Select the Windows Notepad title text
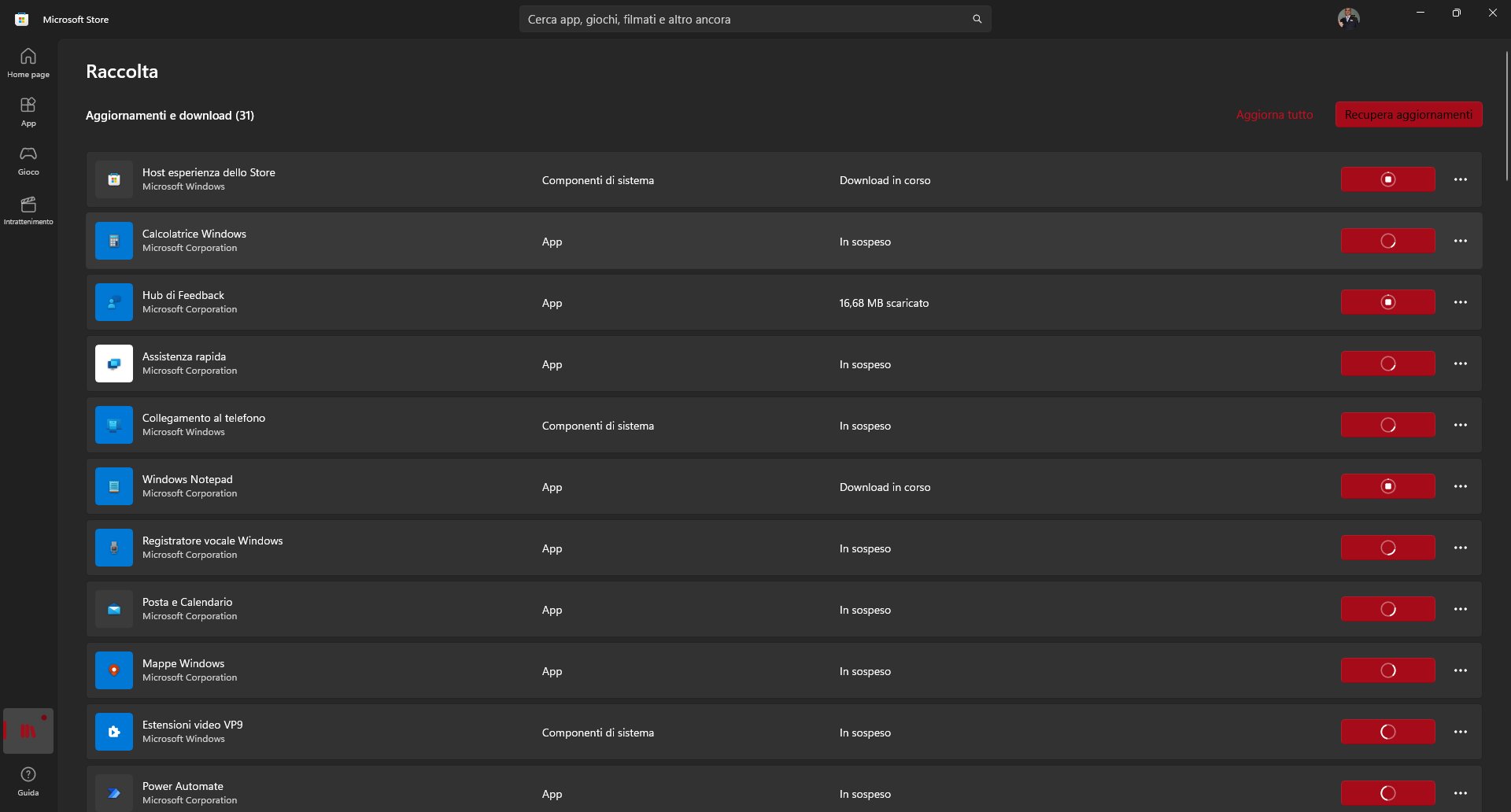The width and height of the screenshot is (1511, 812). (187, 479)
